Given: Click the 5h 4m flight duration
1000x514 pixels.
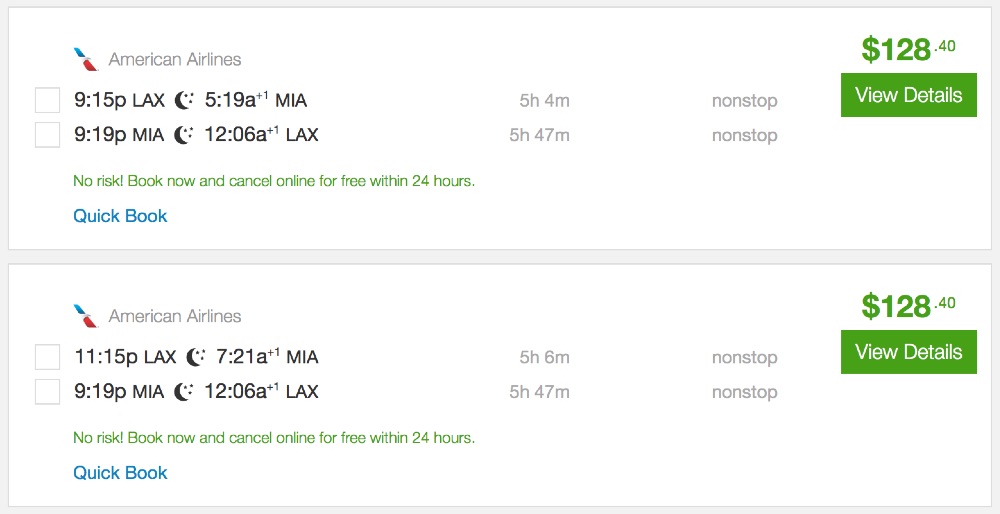Looking at the screenshot, I should (544, 100).
